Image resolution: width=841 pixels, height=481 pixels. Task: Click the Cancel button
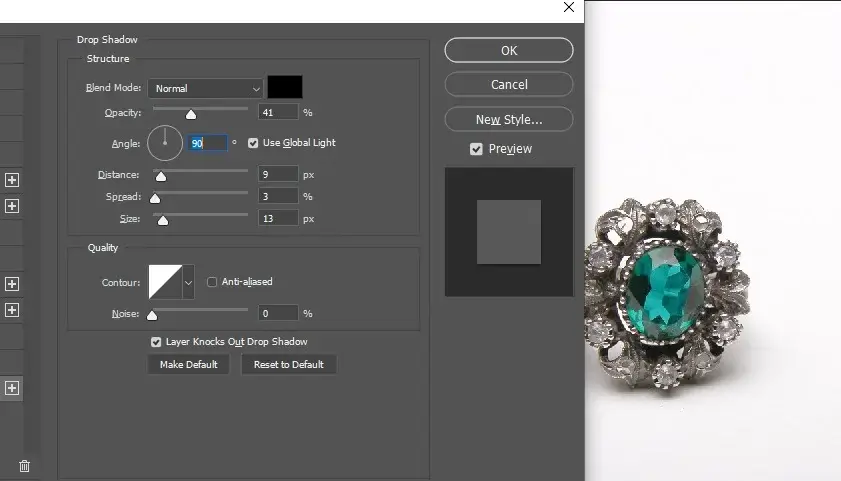tap(509, 84)
